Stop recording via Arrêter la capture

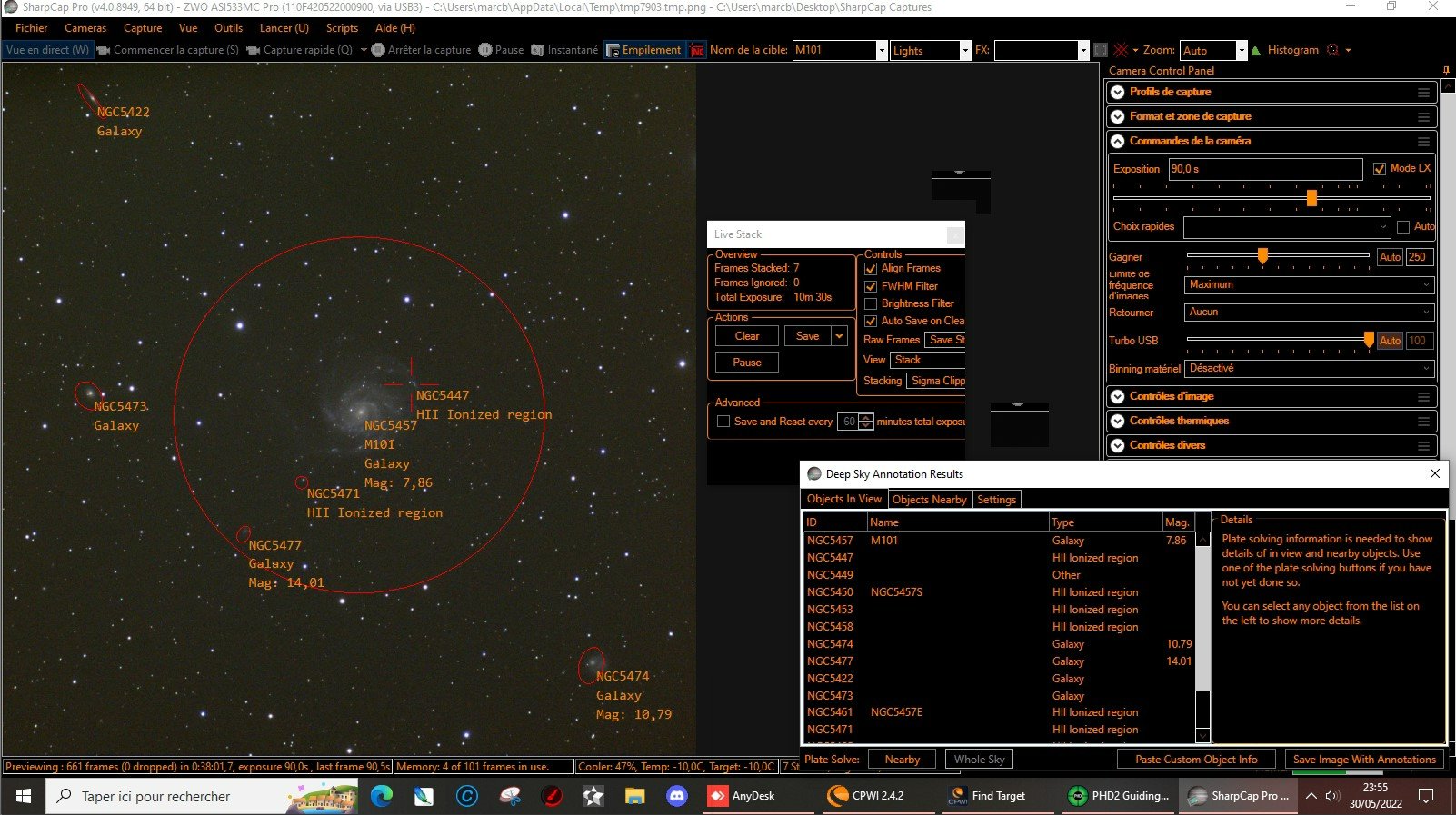point(421,50)
